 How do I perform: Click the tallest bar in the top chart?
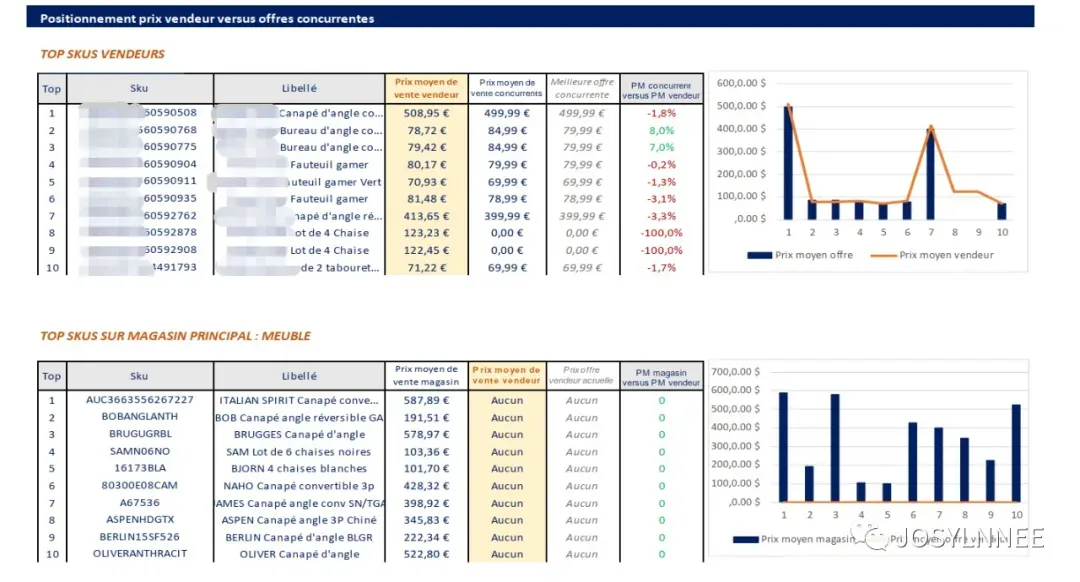(789, 163)
